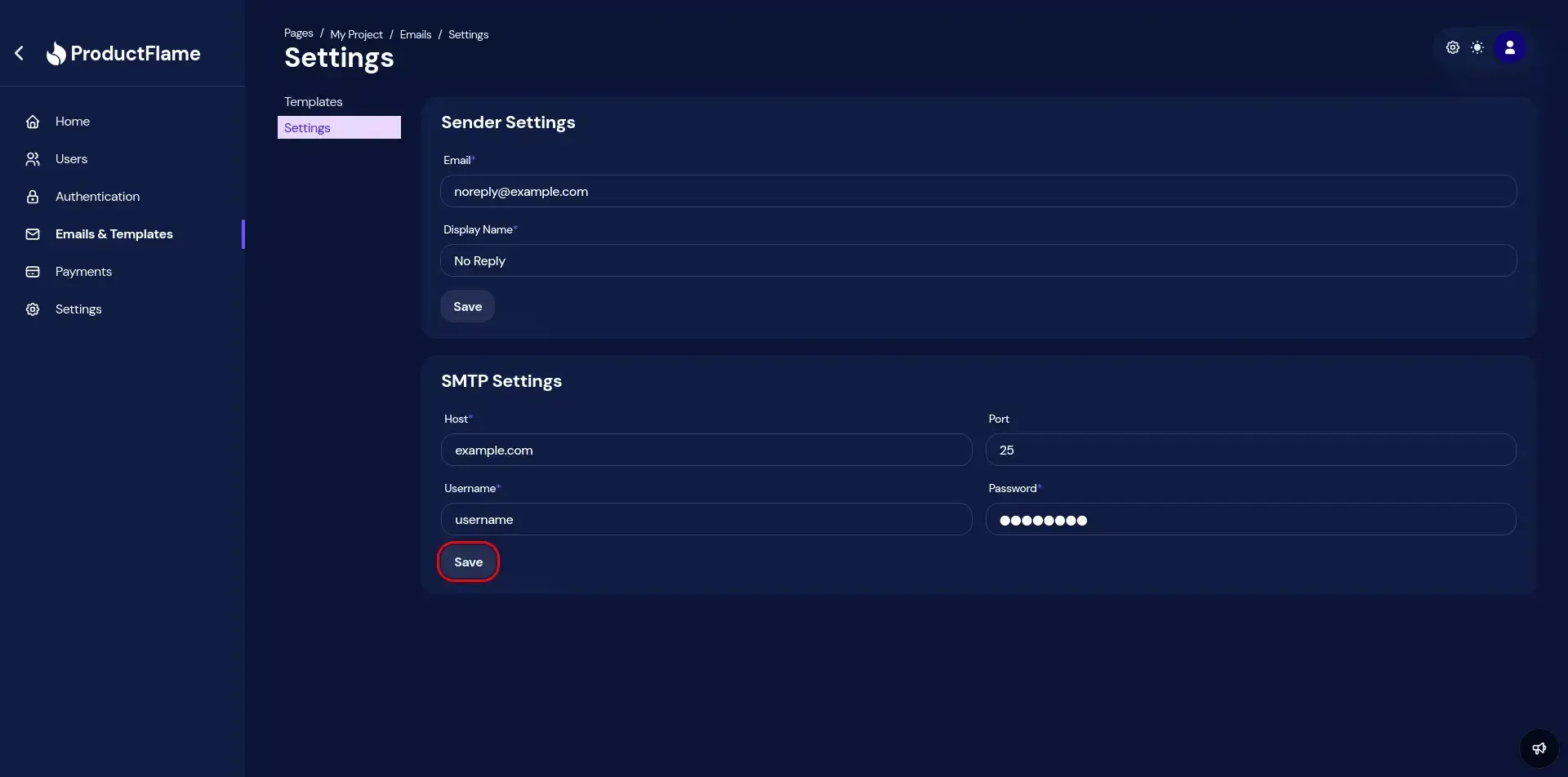Save the SMTP Settings form
The image size is (1568, 777).
[x=468, y=562]
